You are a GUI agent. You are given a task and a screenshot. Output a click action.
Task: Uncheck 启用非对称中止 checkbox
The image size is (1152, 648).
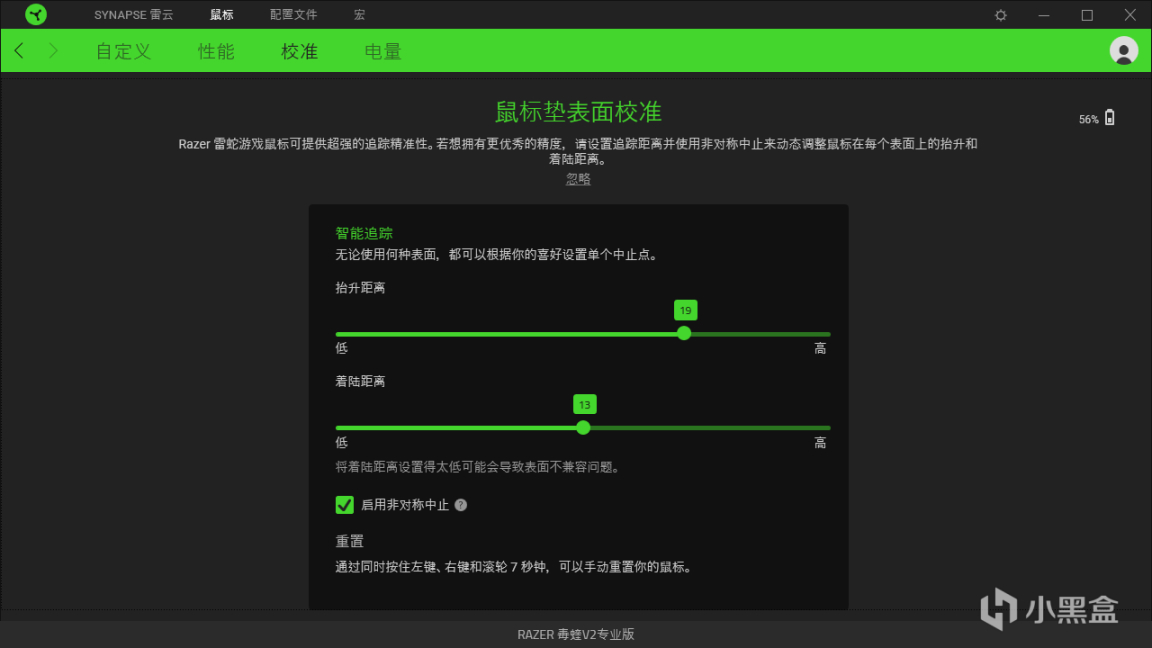(345, 505)
